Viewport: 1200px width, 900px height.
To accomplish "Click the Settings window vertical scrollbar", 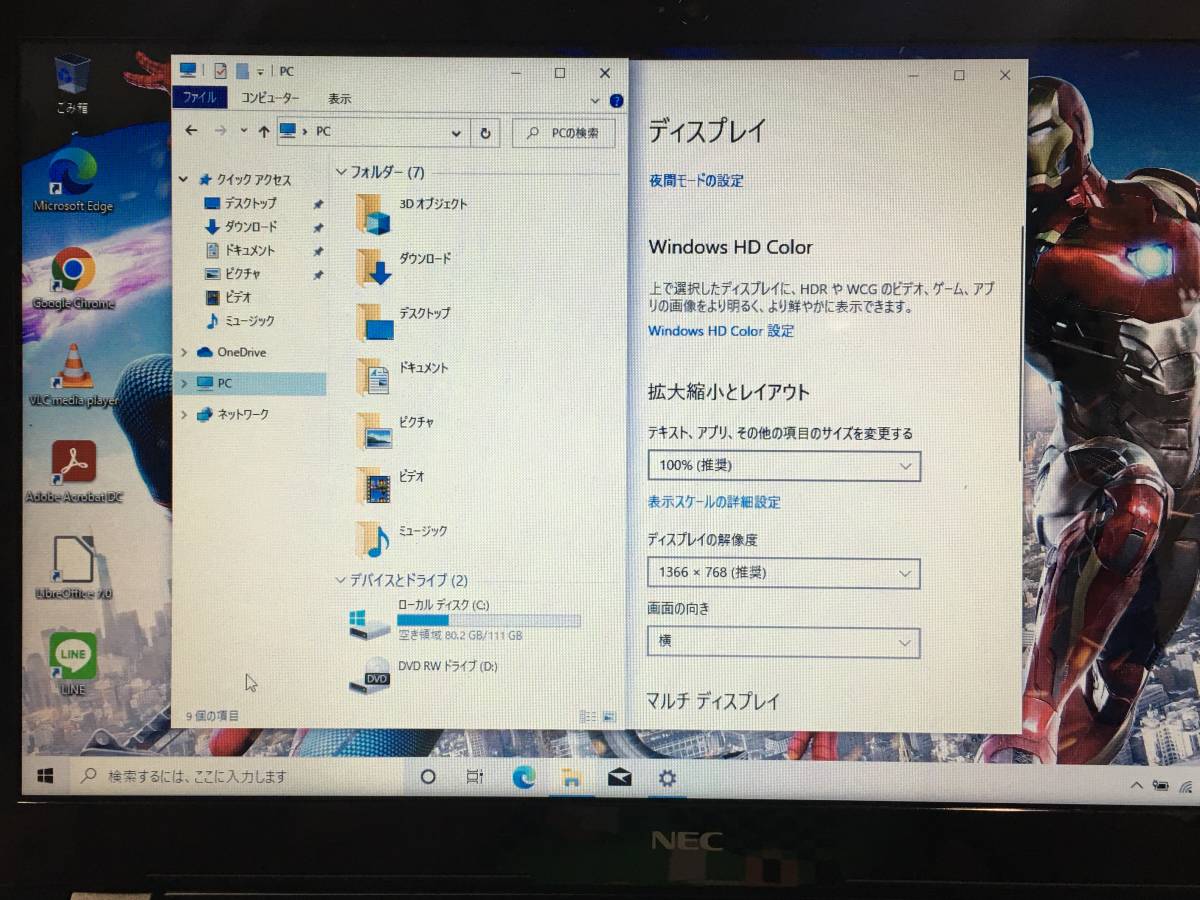I will coord(1021,343).
